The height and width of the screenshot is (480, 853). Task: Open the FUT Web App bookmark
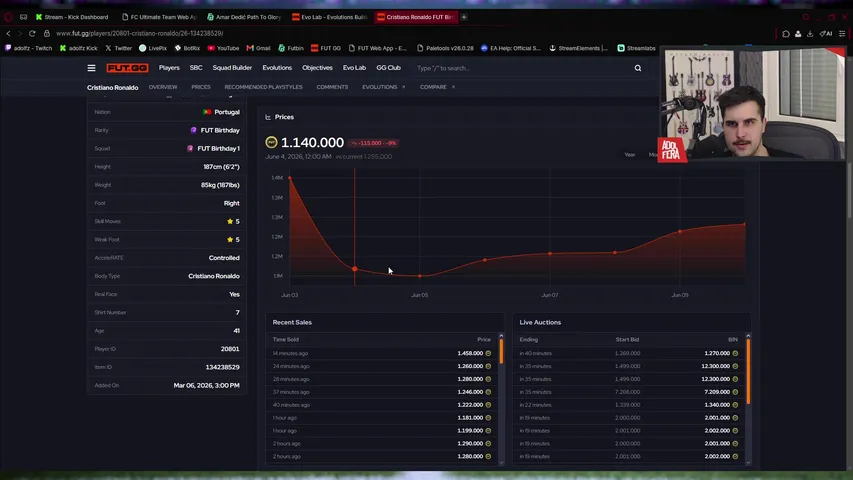(x=378, y=48)
